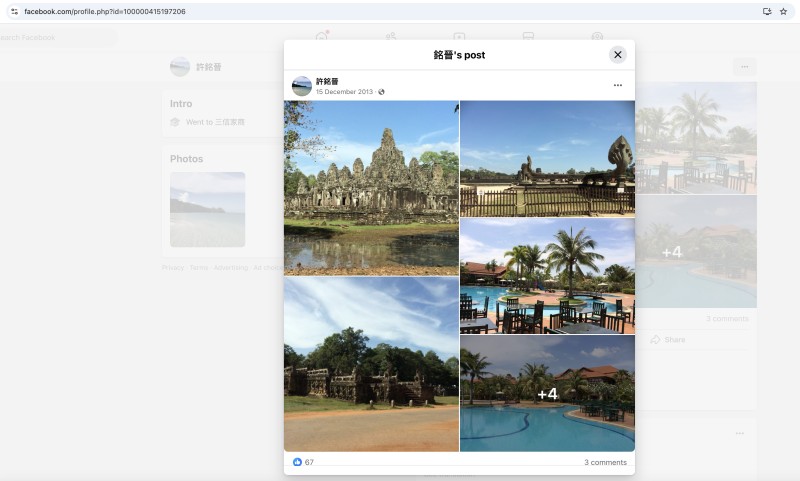Click the author name link in the post header
Screen dimensions: 800x481
coord(327,81)
